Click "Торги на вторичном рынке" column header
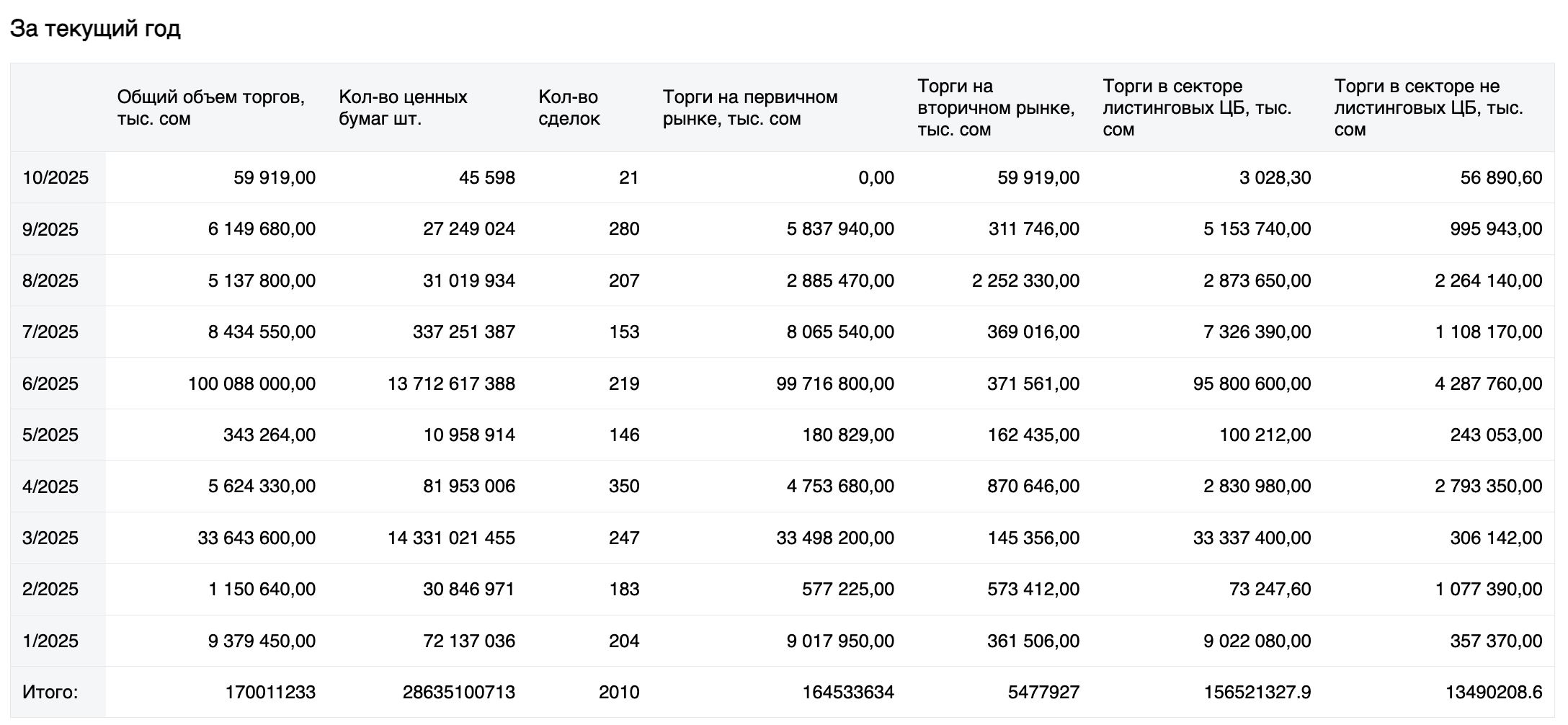Screen dimensions: 1568x725 point(995,107)
